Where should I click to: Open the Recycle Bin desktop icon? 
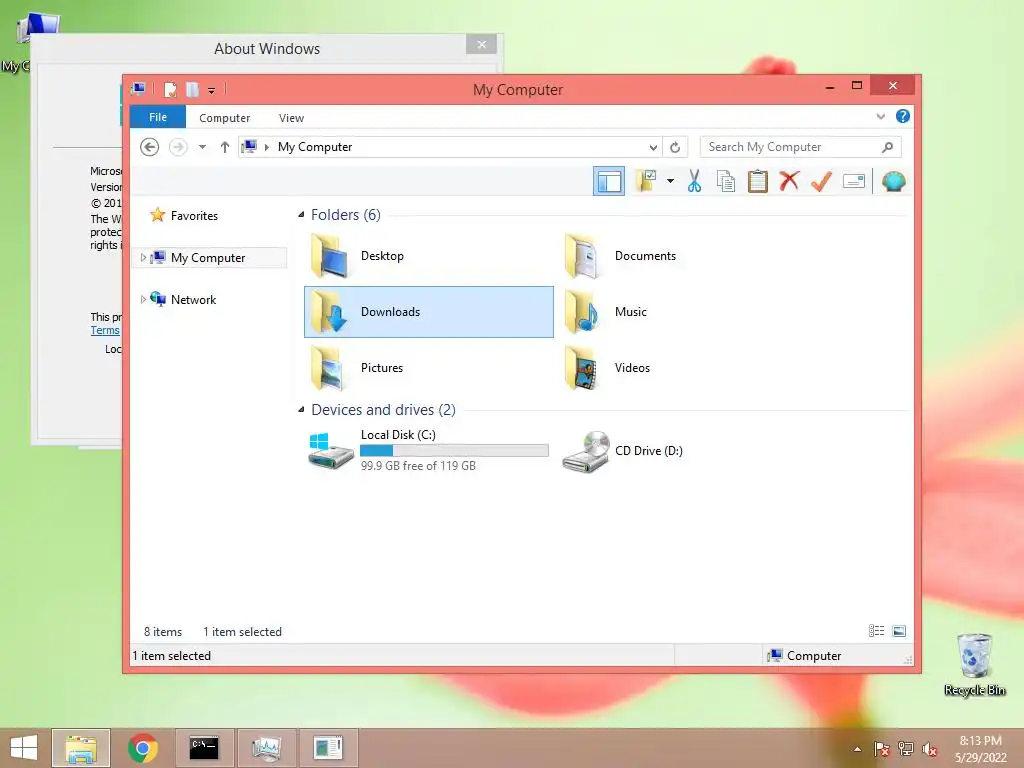point(974,664)
